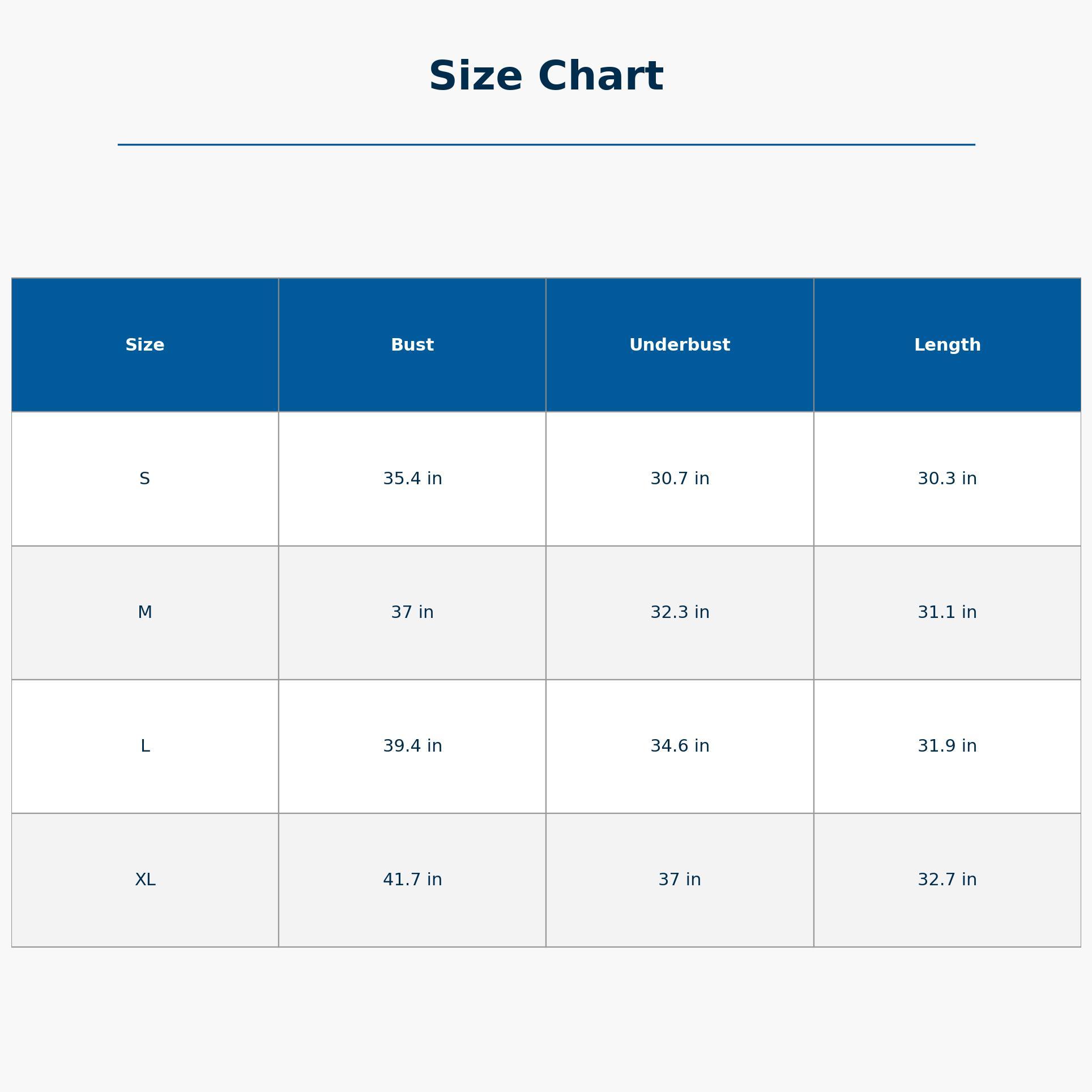Screen dimensions: 1092x1092
Task: Select the 41.7 in bust cell
Action: pyautogui.click(x=412, y=880)
